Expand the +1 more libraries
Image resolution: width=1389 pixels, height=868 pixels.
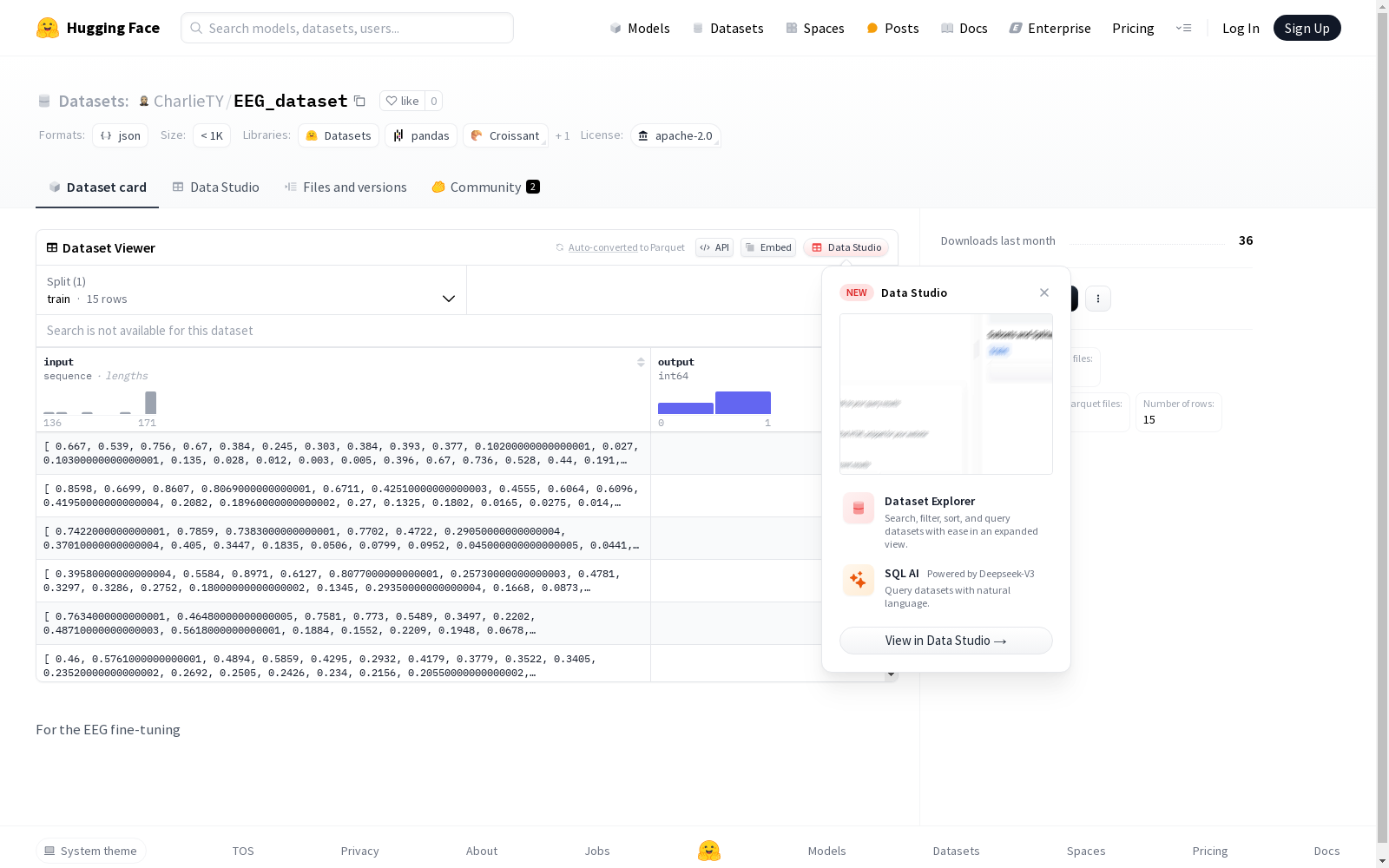tap(563, 135)
